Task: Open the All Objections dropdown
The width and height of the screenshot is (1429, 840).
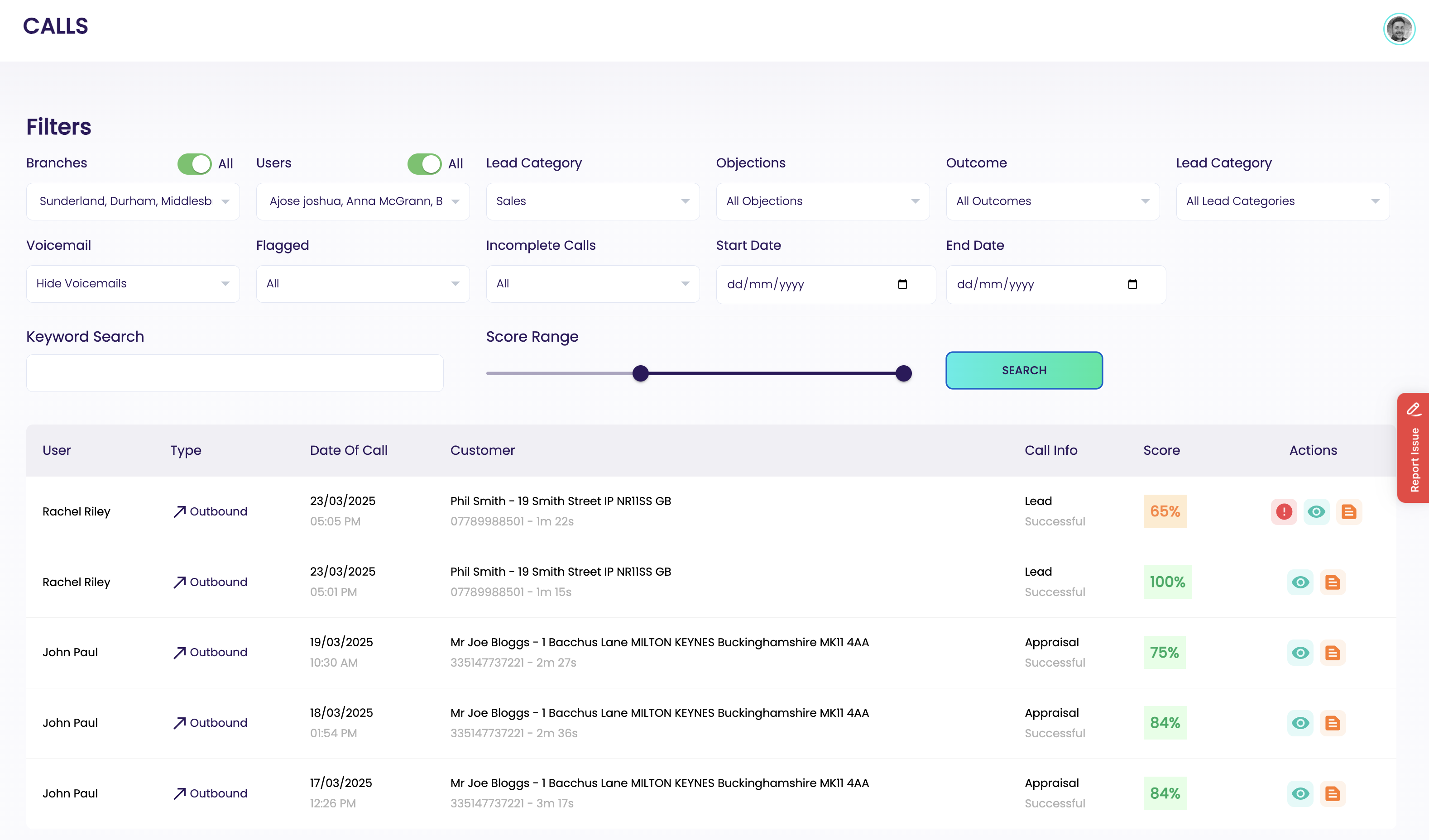Action: [x=822, y=201]
